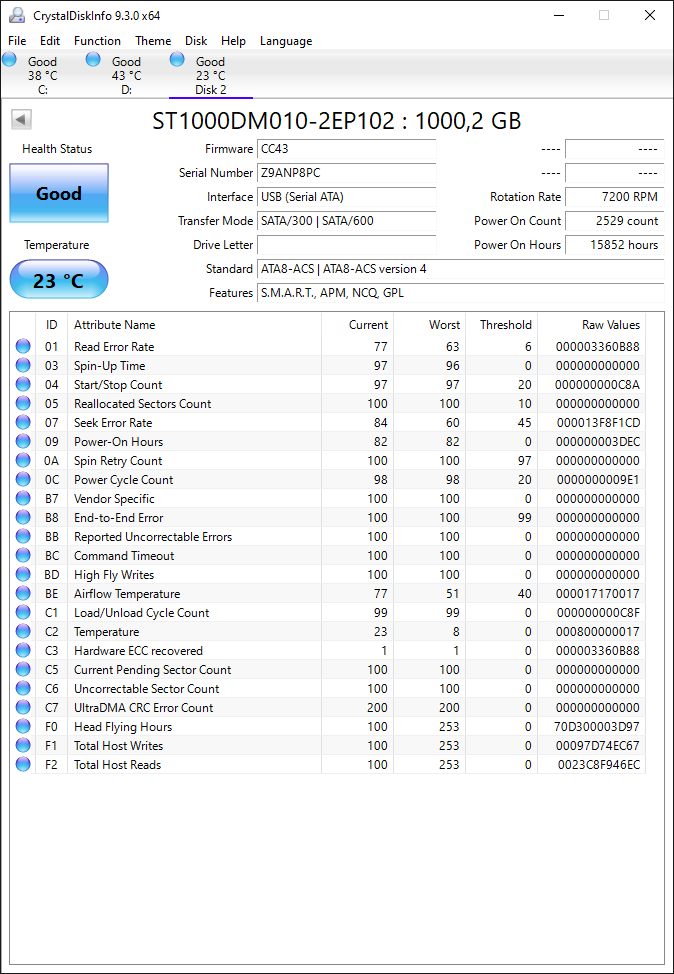
Task: Open the Language menu
Action: point(286,41)
